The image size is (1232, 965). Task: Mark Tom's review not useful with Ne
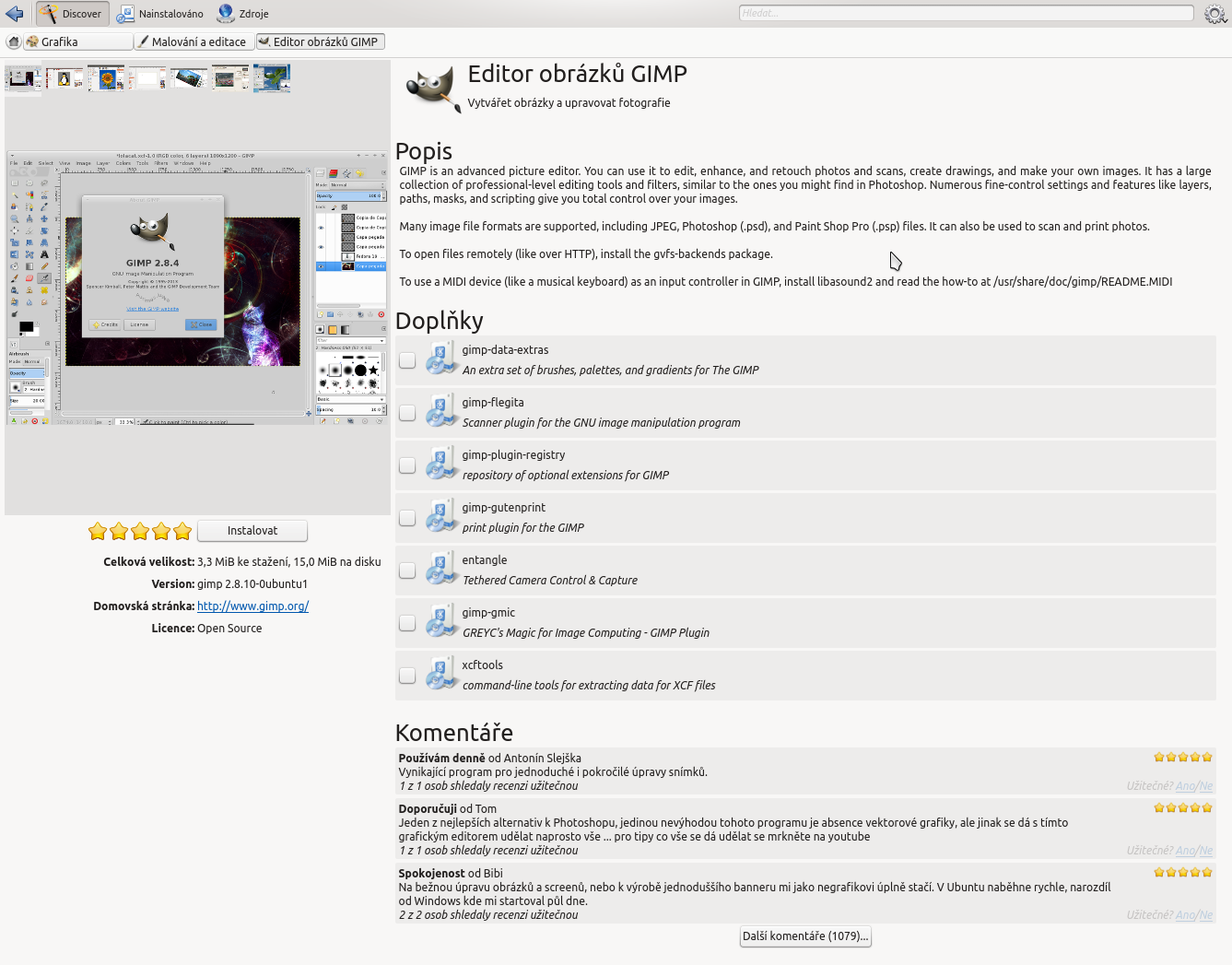[x=1206, y=851]
